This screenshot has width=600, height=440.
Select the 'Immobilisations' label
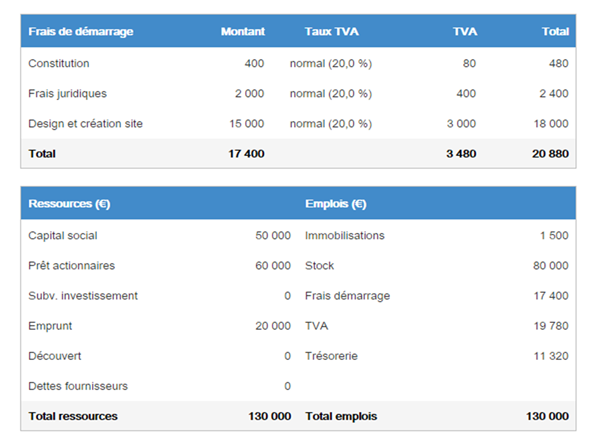(345, 235)
